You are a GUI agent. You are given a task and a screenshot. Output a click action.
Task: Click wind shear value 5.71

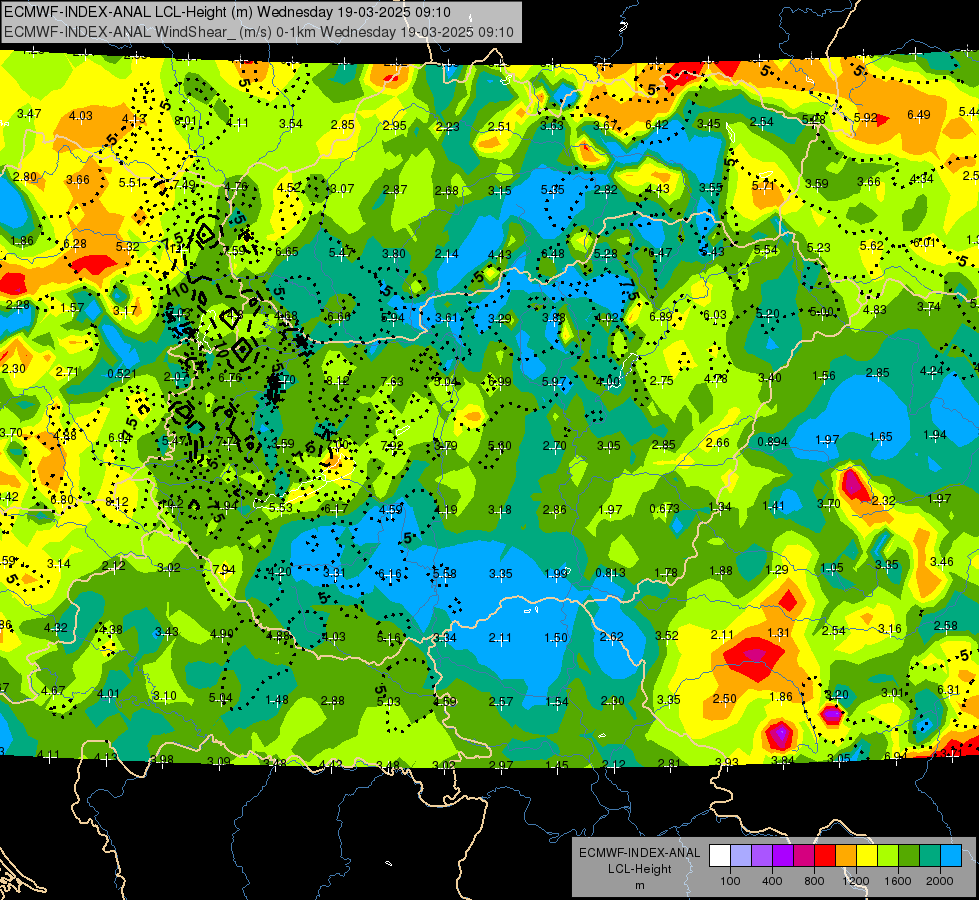click(763, 185)
